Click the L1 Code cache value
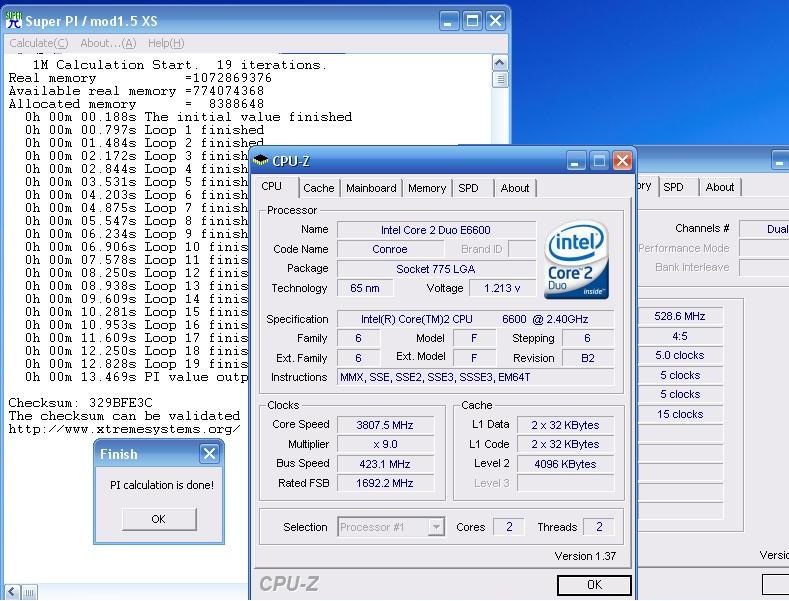Image resolution: width=789 pixels, height=601 pixels. pos(565,444)
